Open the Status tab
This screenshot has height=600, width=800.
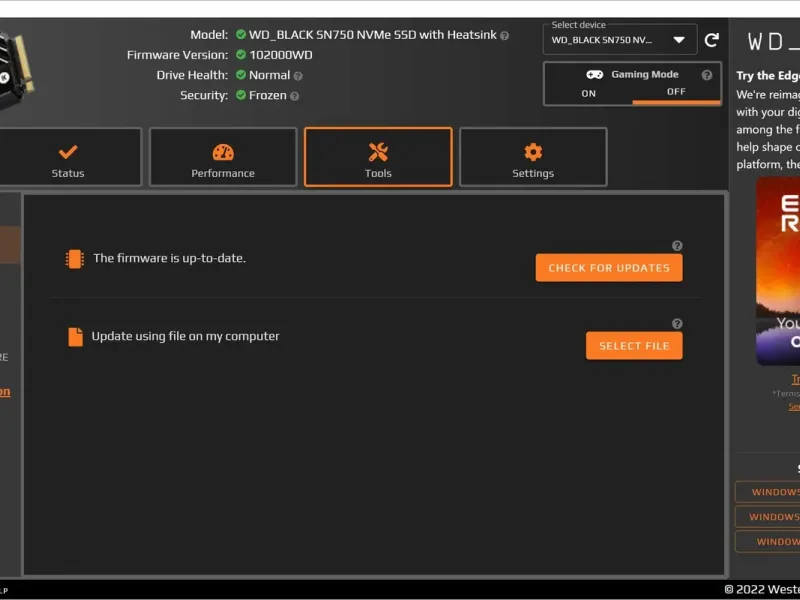click(x=70, y=157)
